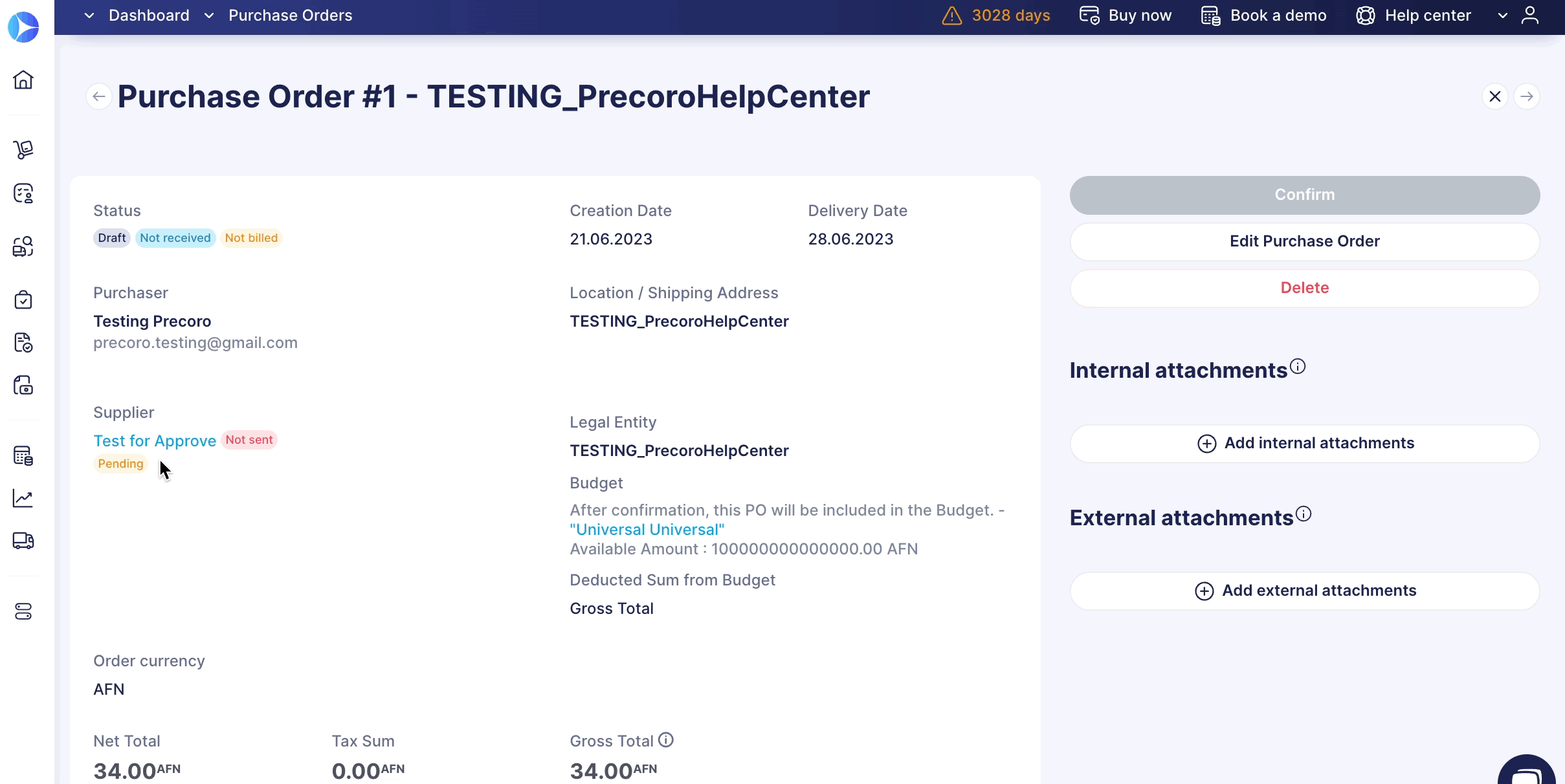This screenshot has height=784, width=1565.
Task: Open the clipboard checkmark sidebar icon
Action: click(23, 299)
